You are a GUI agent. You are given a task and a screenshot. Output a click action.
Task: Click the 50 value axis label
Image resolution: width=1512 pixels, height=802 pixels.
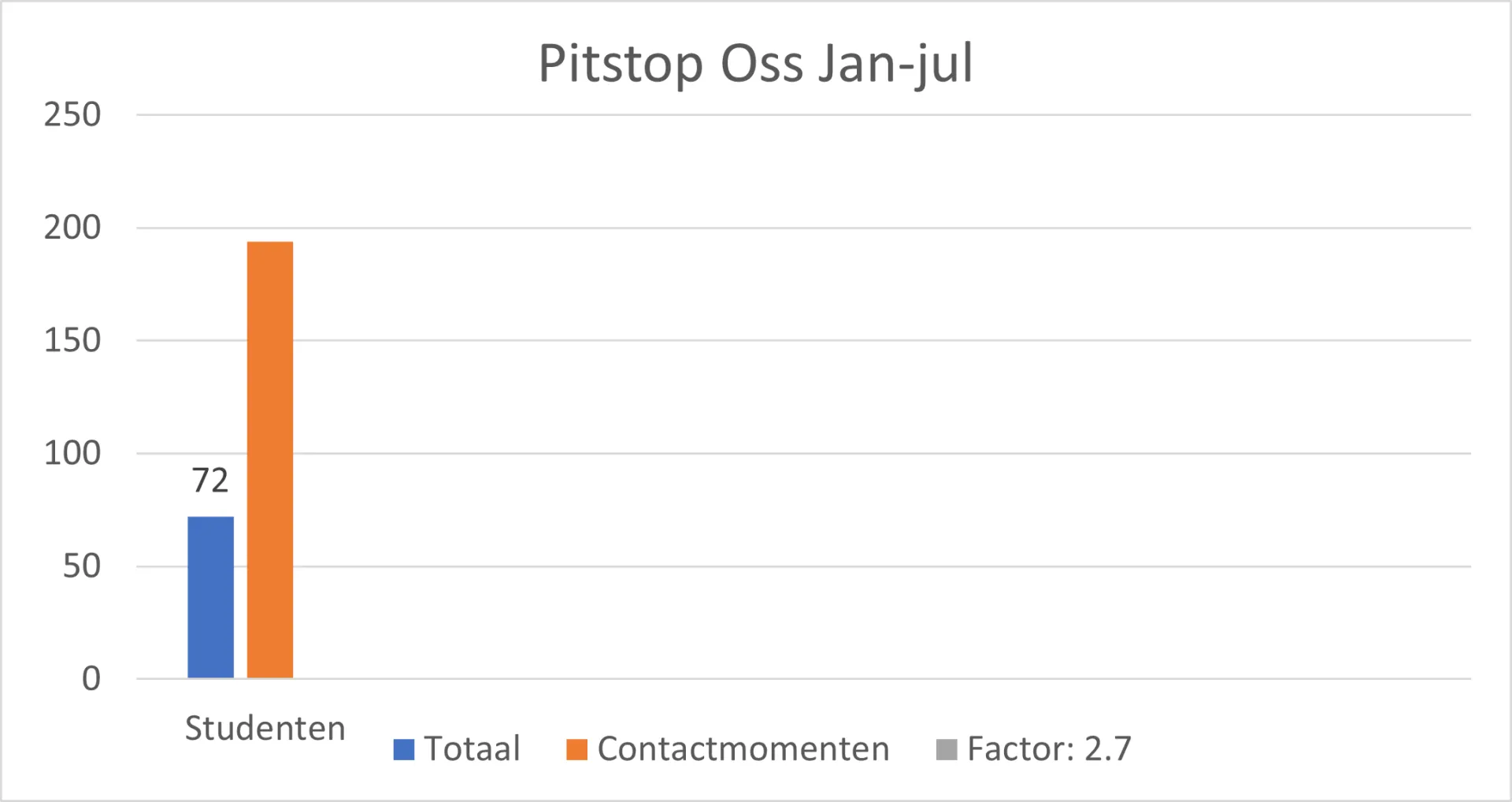(82, 566)
